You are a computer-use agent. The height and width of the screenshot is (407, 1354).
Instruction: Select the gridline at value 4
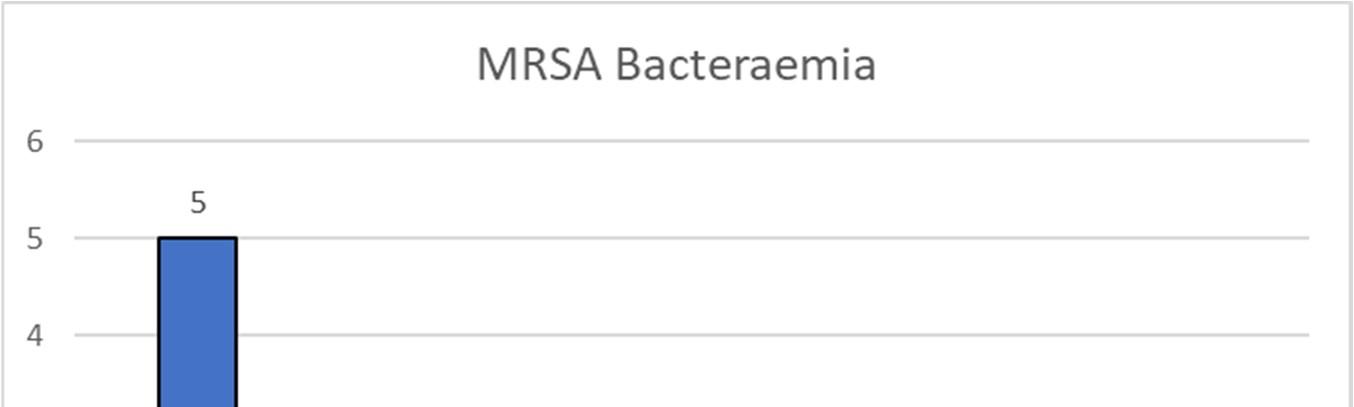click(700, 335)
